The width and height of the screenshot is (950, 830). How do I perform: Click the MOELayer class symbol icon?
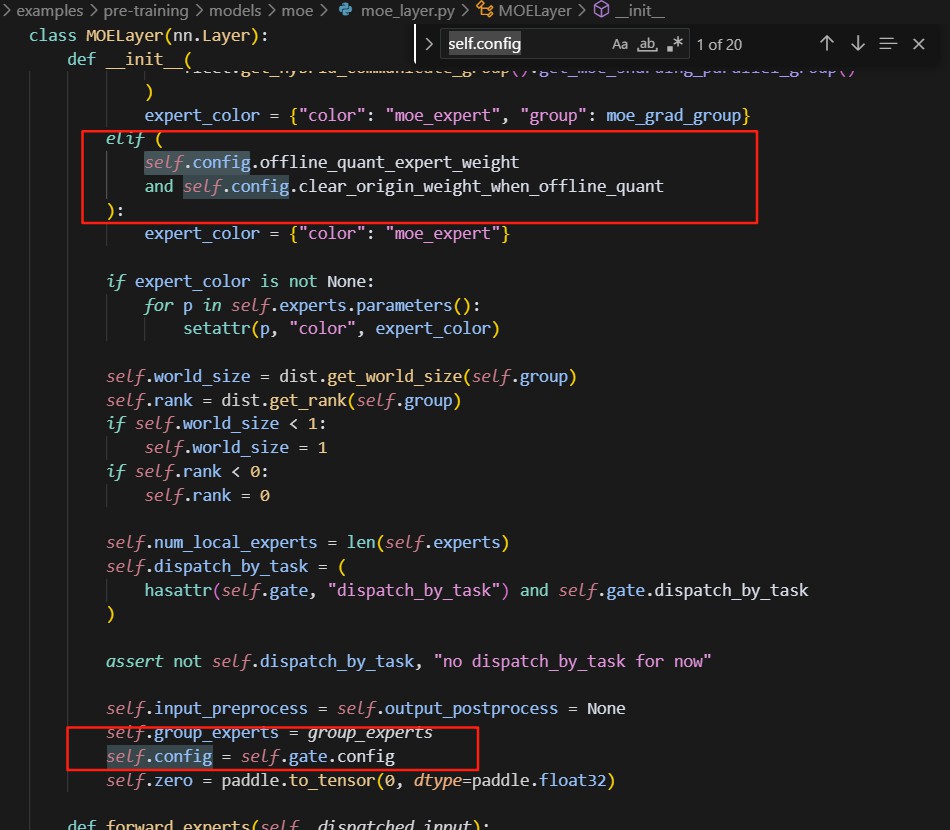point(484,10)
